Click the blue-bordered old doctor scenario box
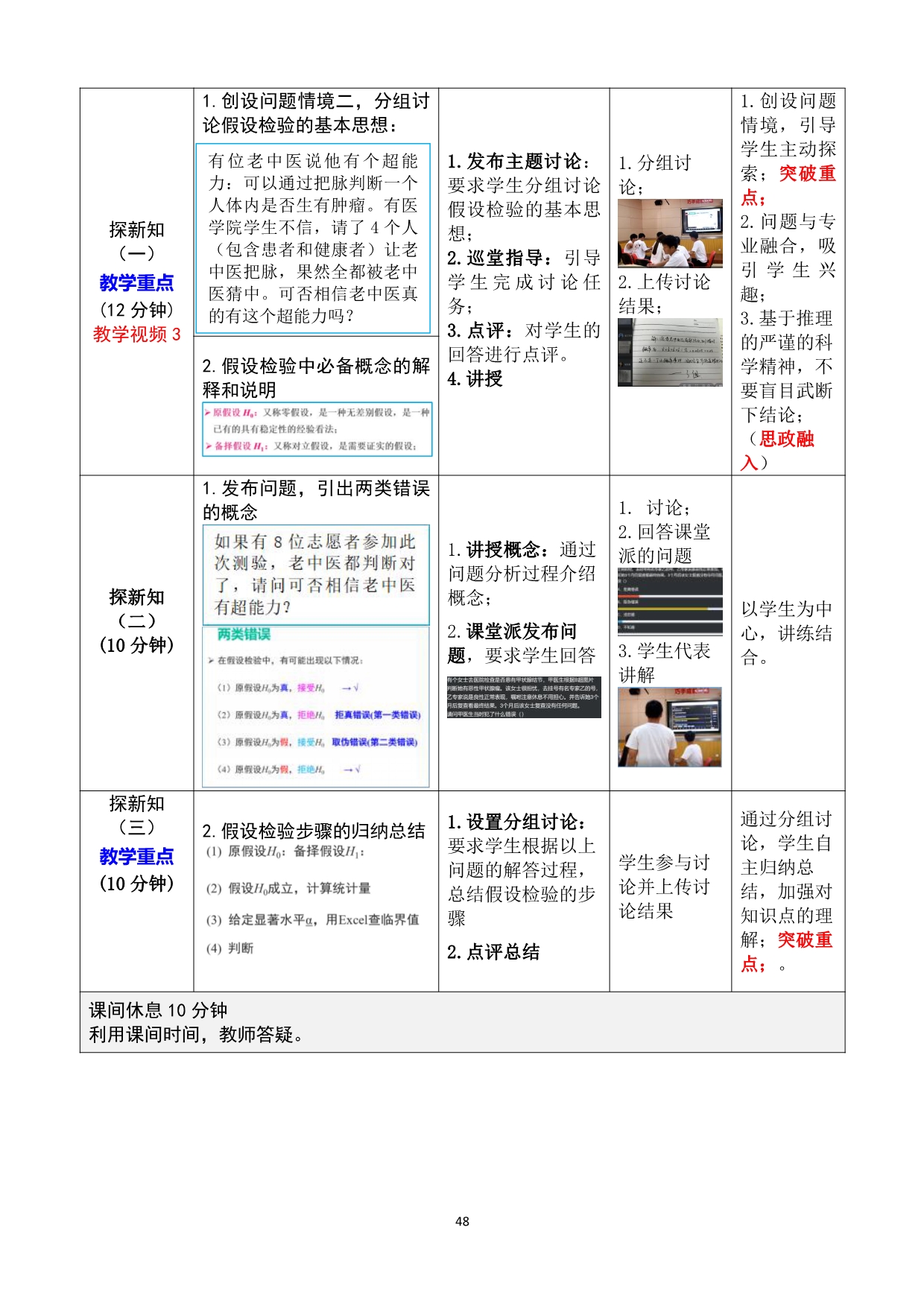 [313, 238]
